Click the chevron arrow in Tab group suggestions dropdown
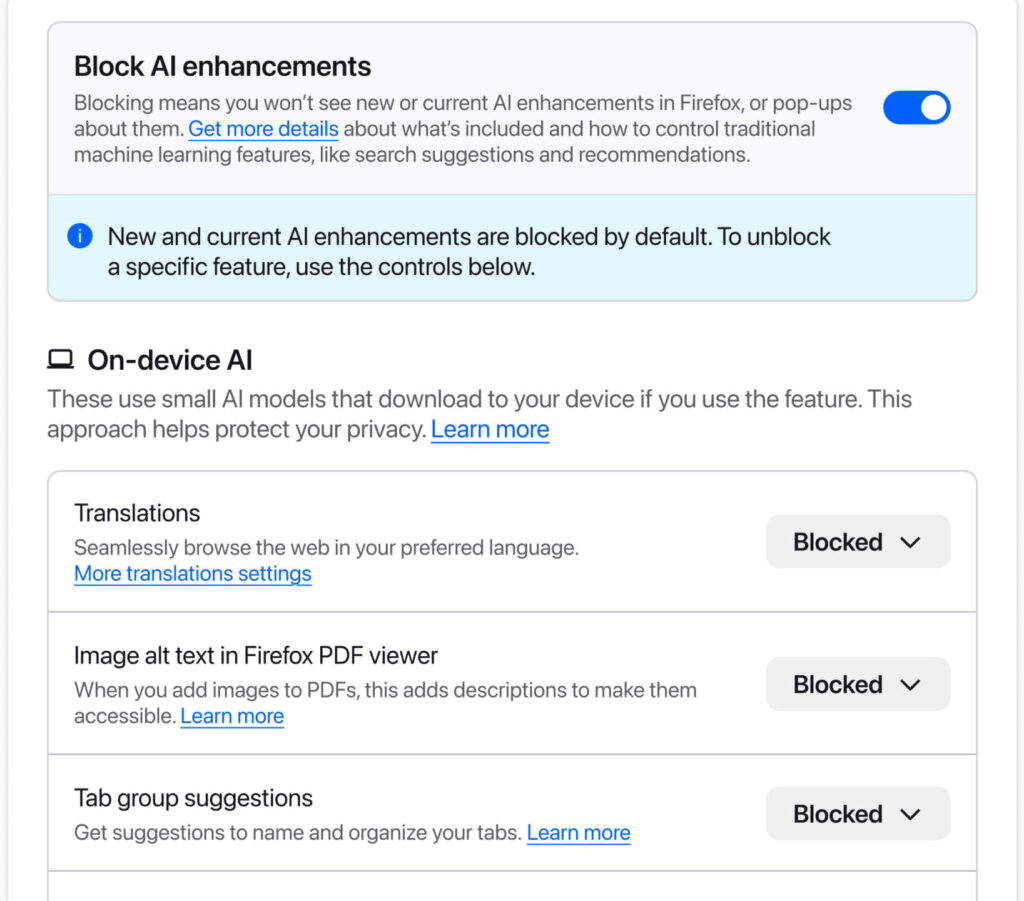The width and height of the screenshot is (1024, 901). [909, 814]
